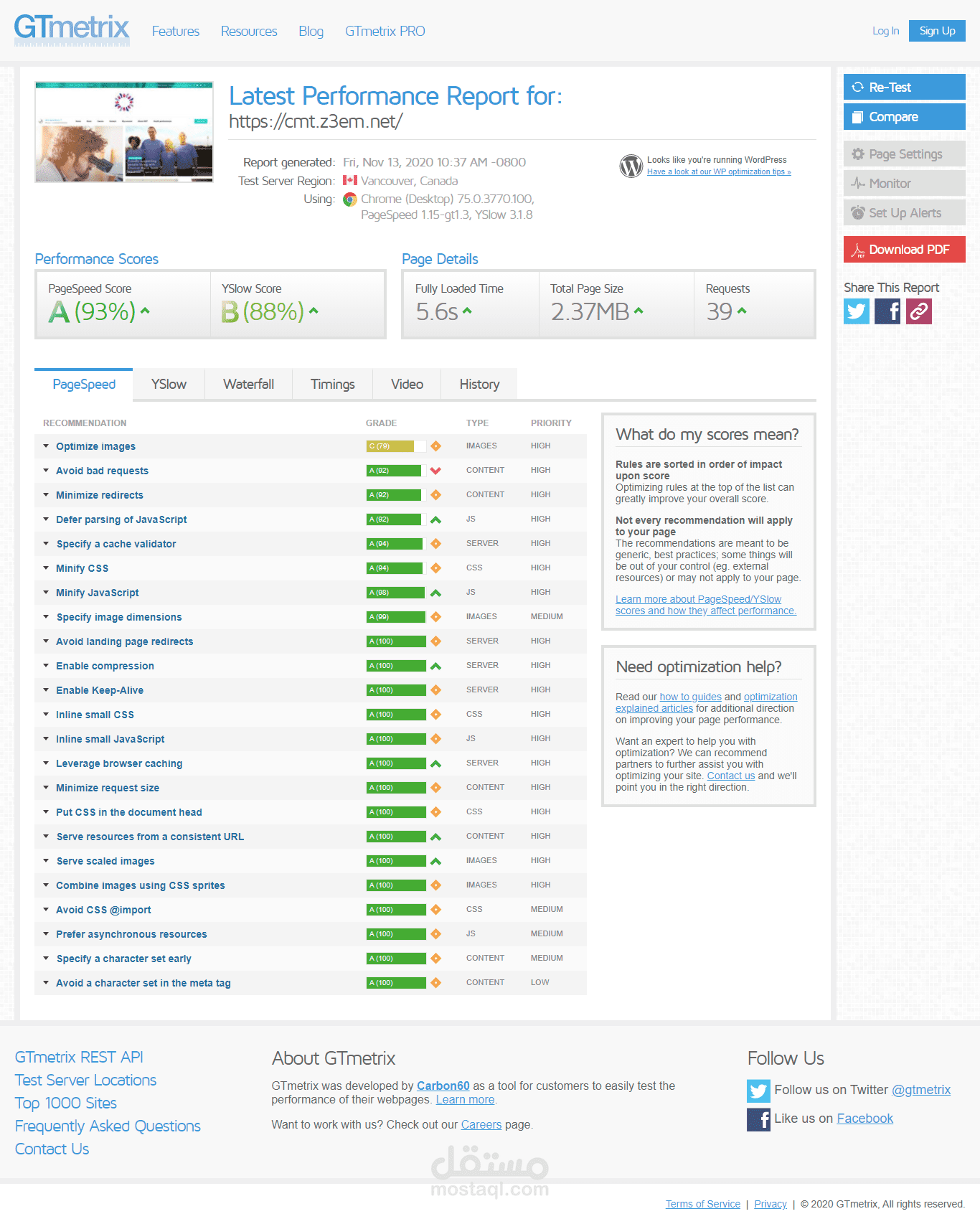
Task: Open Page Settings in sidebar
Action: coord(905,154)
